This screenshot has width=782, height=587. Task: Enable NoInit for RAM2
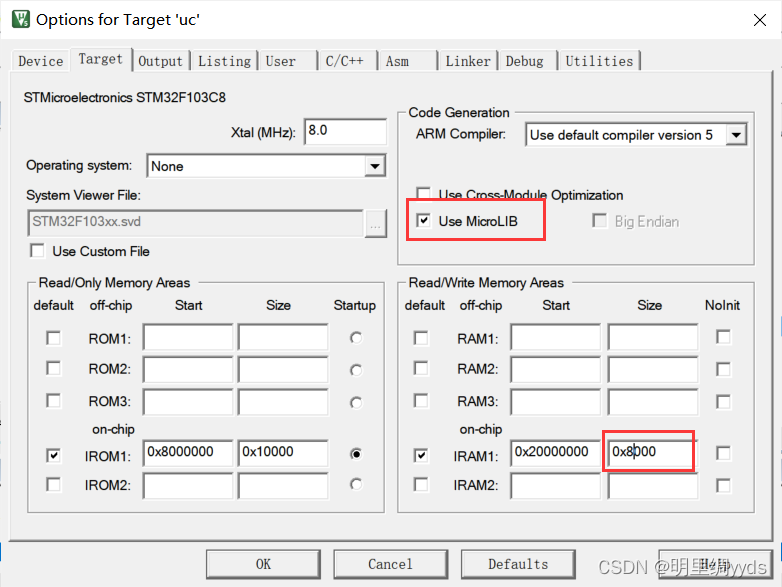pyautogui.click(x=723, y=369)
